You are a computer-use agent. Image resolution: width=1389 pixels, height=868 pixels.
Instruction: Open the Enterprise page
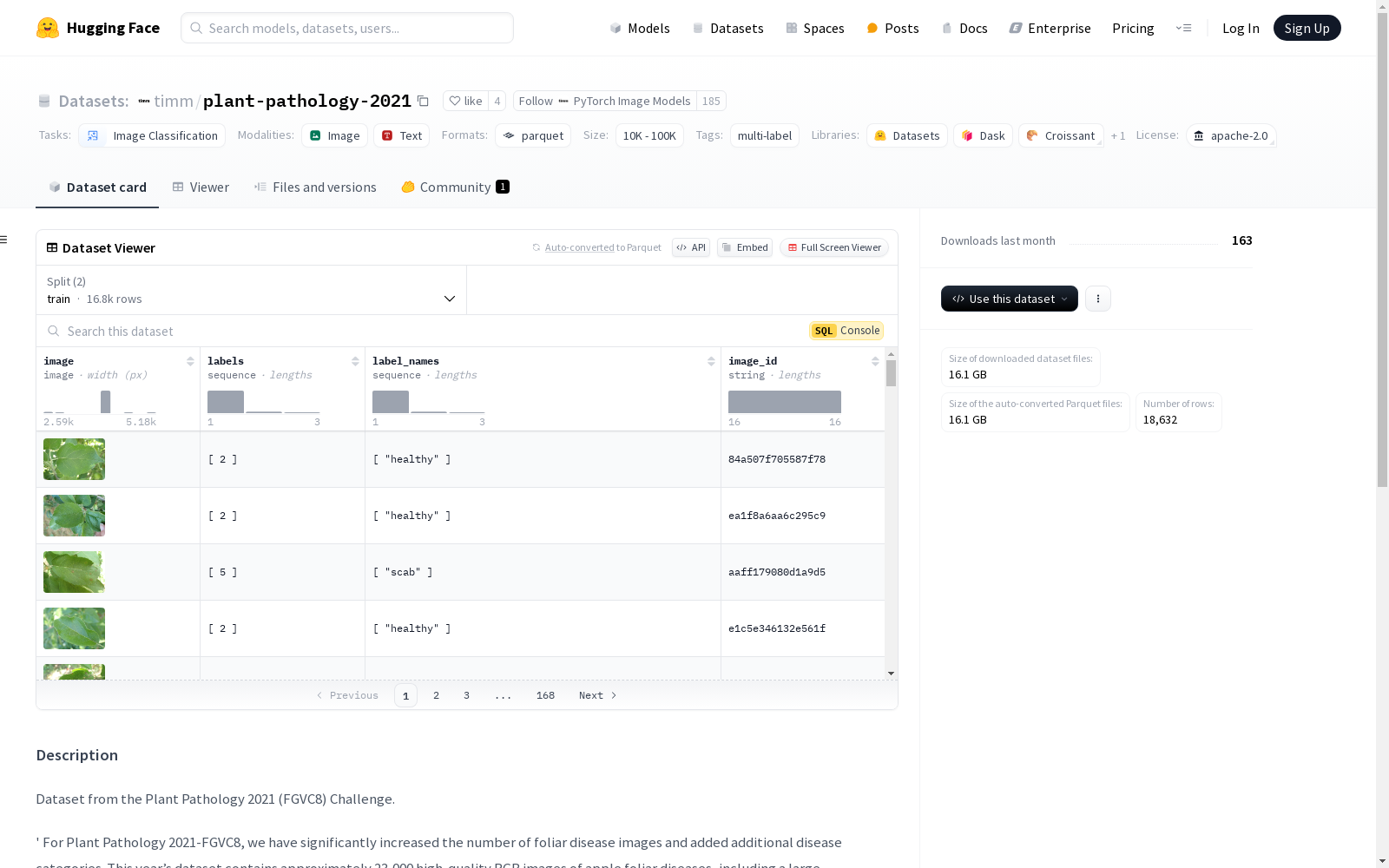point(1050,28)
